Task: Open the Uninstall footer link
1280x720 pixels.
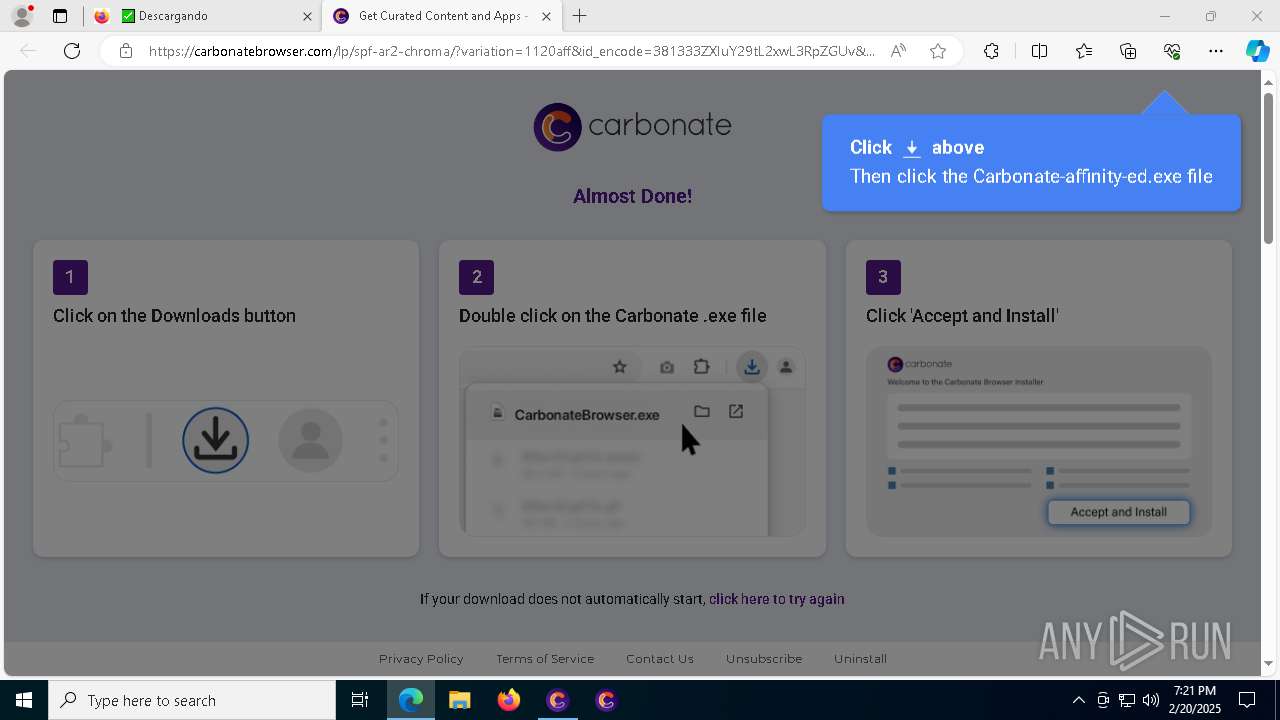Action: click(x=861, y=659)
